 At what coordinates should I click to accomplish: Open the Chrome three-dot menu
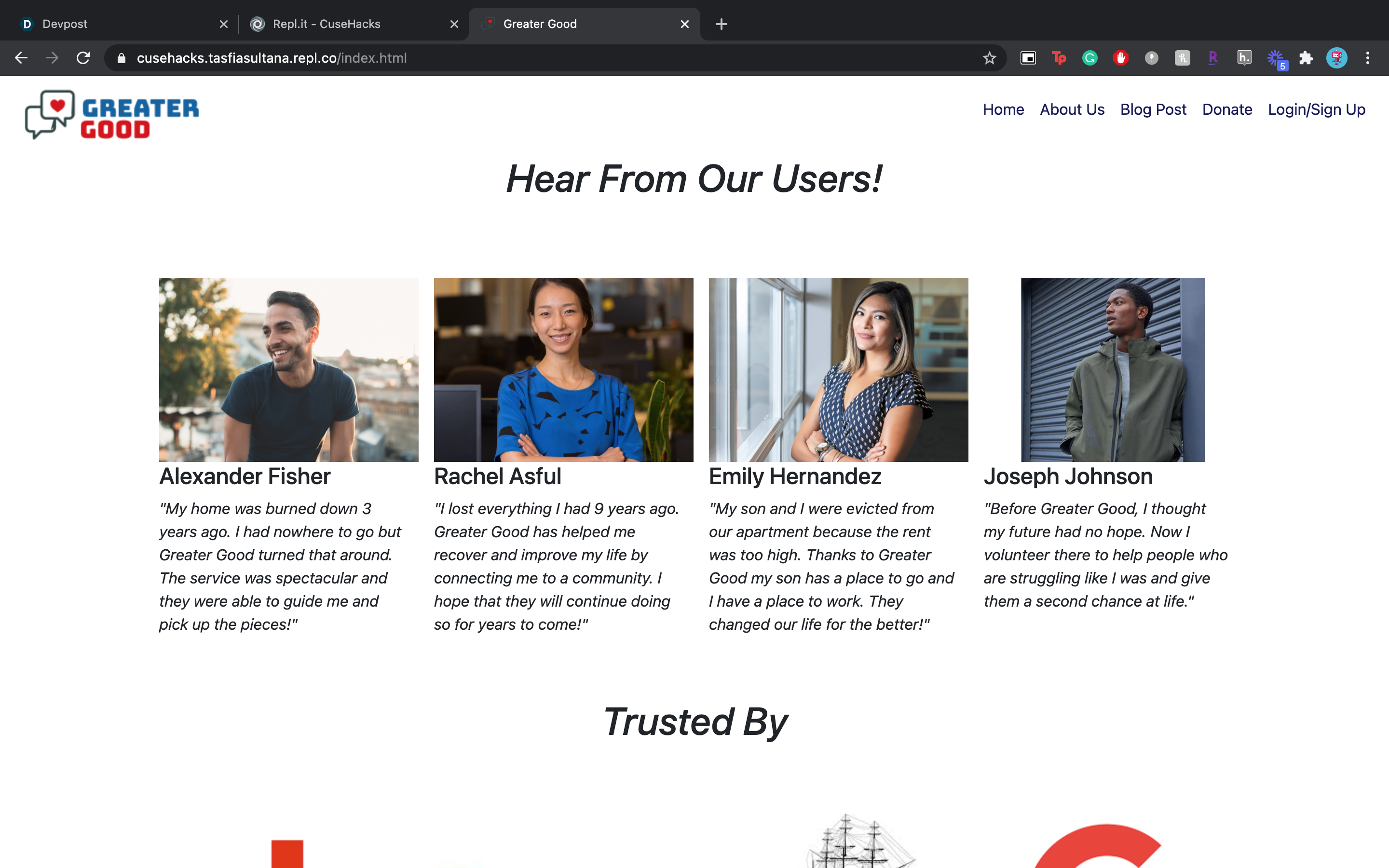[1368, 58]
